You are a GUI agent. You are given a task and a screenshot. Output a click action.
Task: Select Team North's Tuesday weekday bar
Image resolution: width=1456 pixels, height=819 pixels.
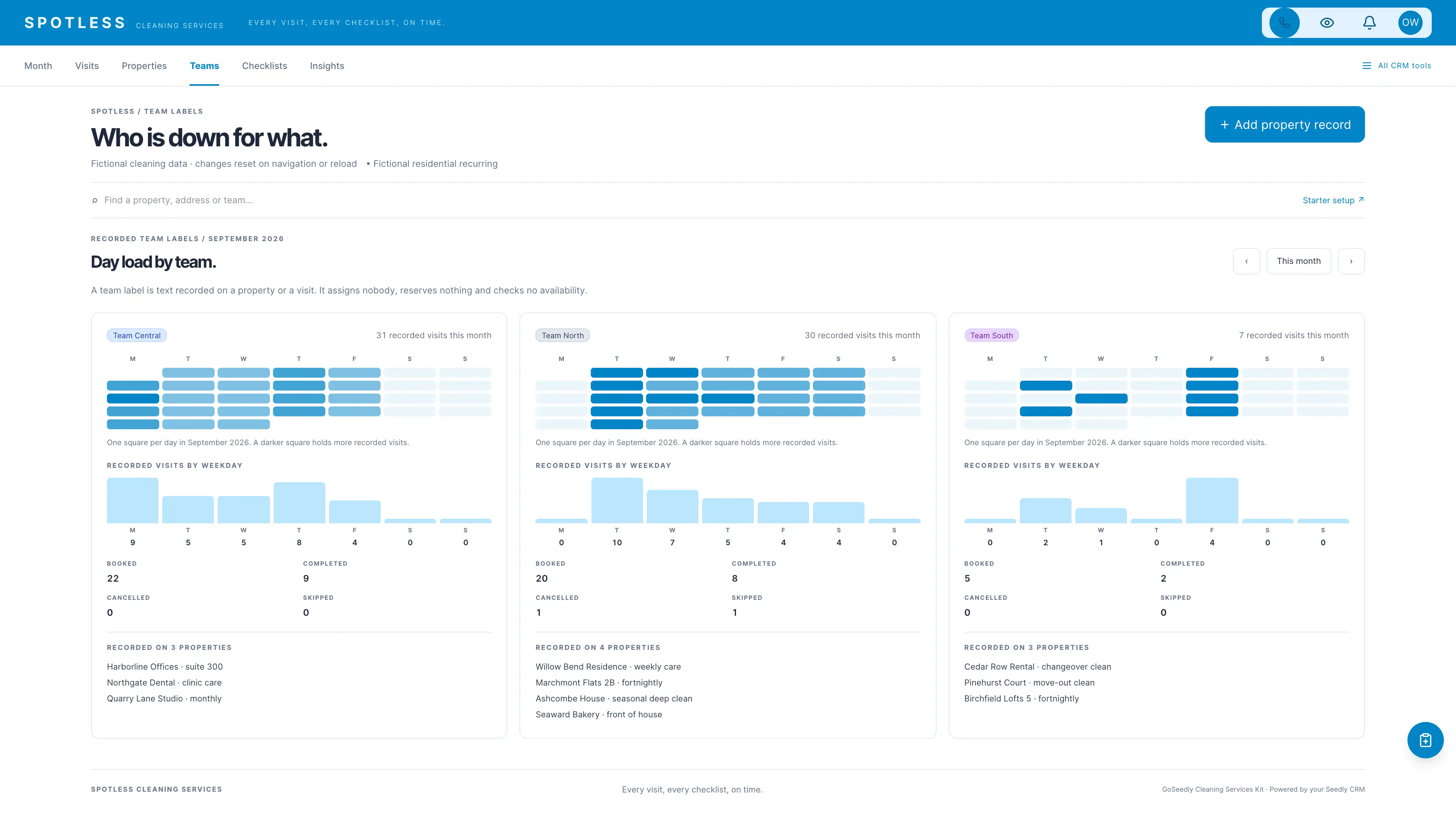tap(617, 500)
